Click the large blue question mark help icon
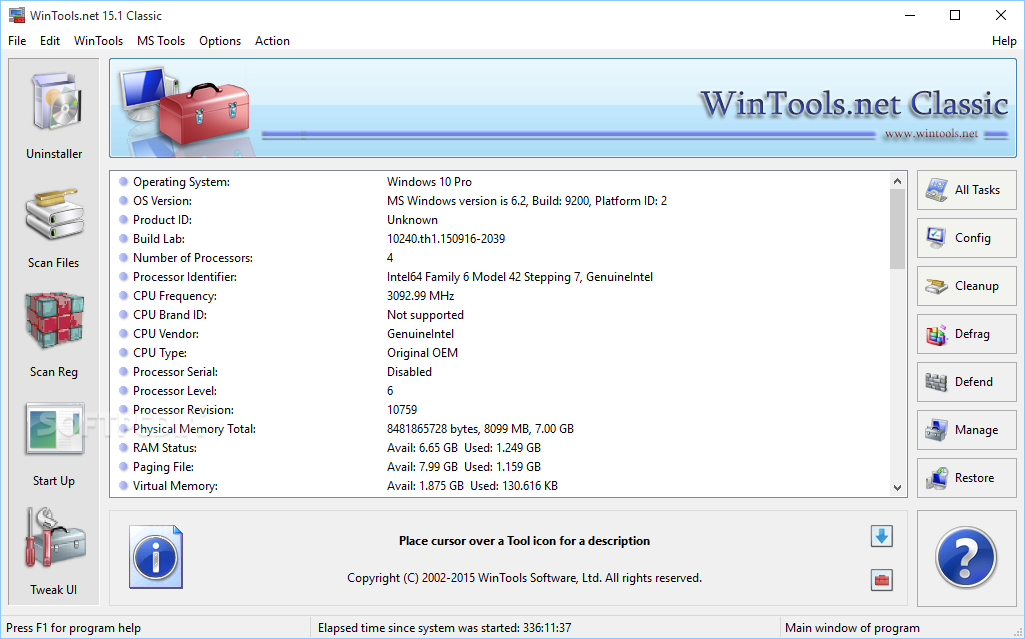The image size is (1025, 639). (x=966, y=558)
